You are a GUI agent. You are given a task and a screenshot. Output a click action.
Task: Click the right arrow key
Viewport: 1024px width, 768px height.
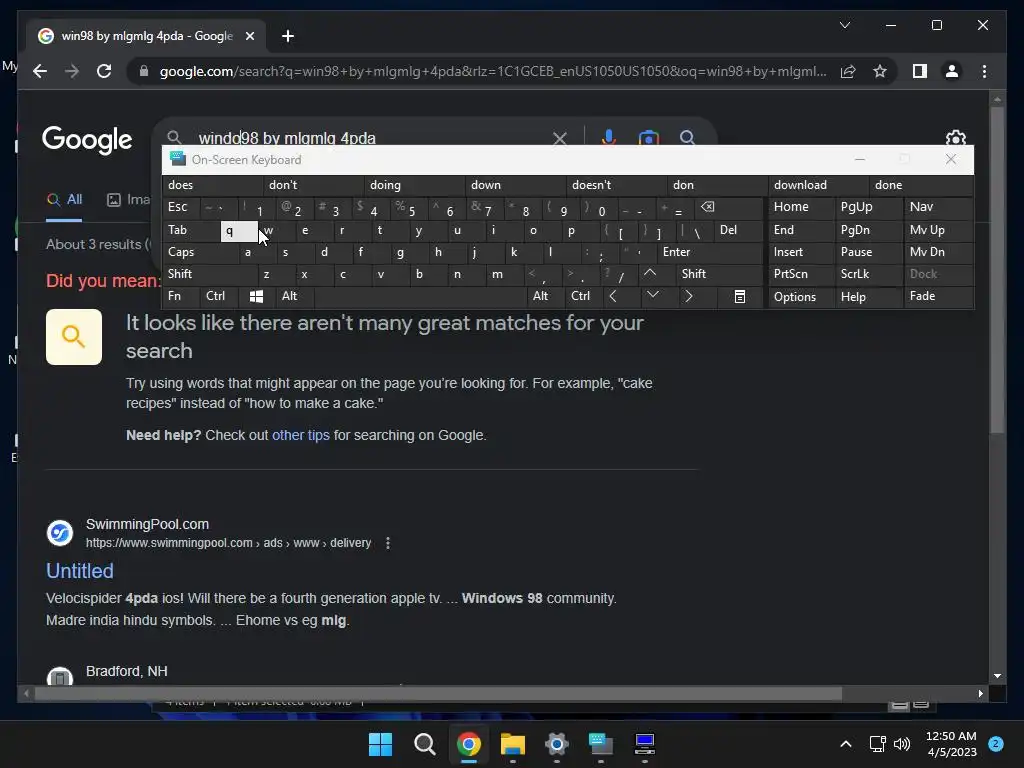click(688, 296)
